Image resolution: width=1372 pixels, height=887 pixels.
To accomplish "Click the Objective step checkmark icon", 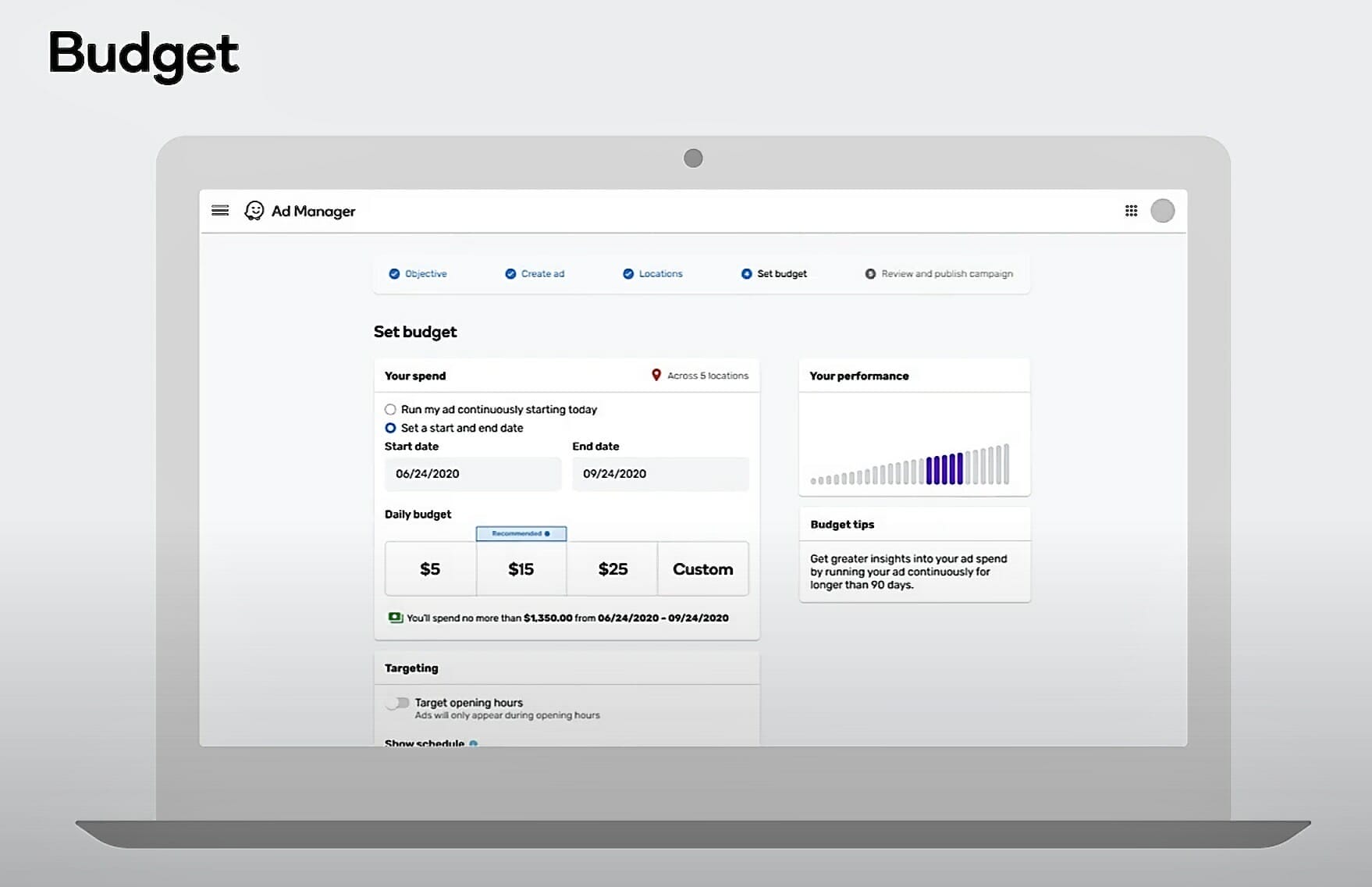I will 394,274.
